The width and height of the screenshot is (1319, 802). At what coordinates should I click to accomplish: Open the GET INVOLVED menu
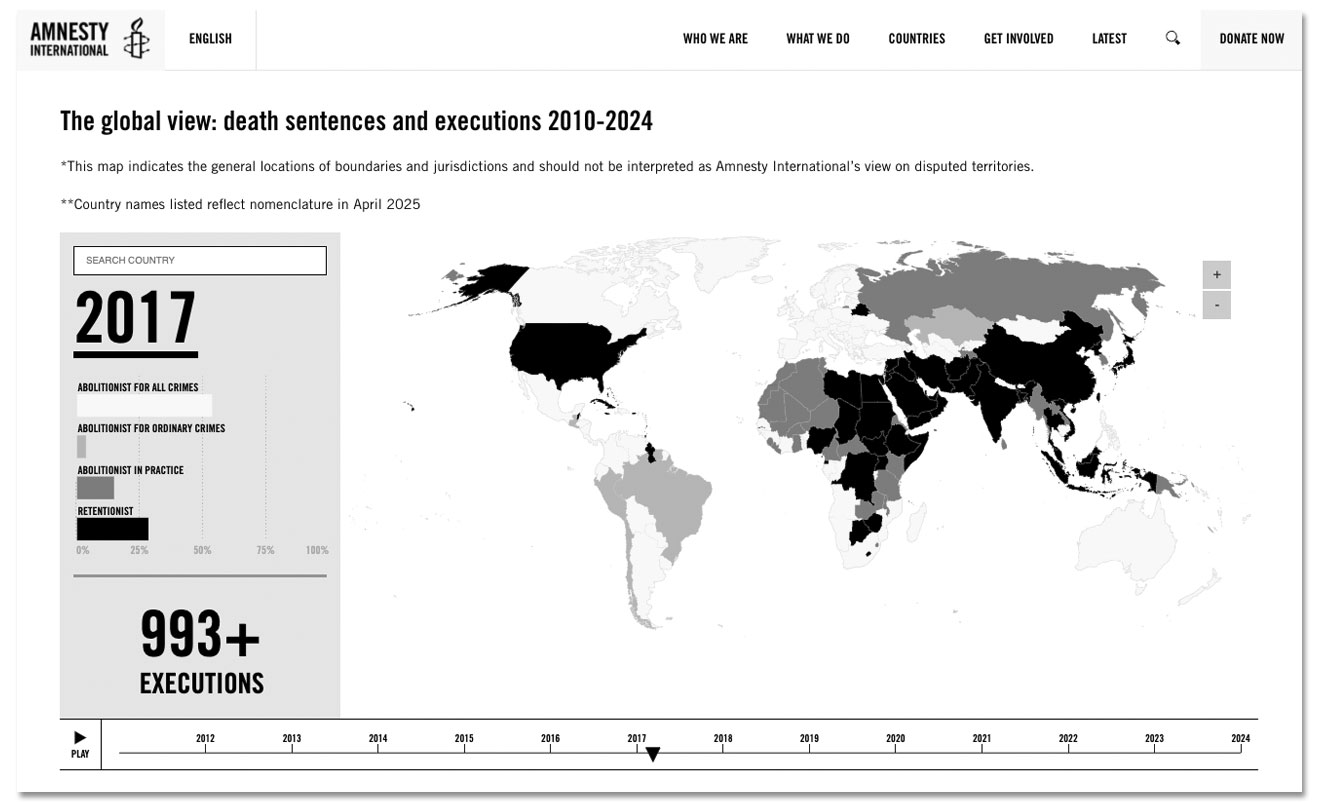click(x=1018, y=39)
